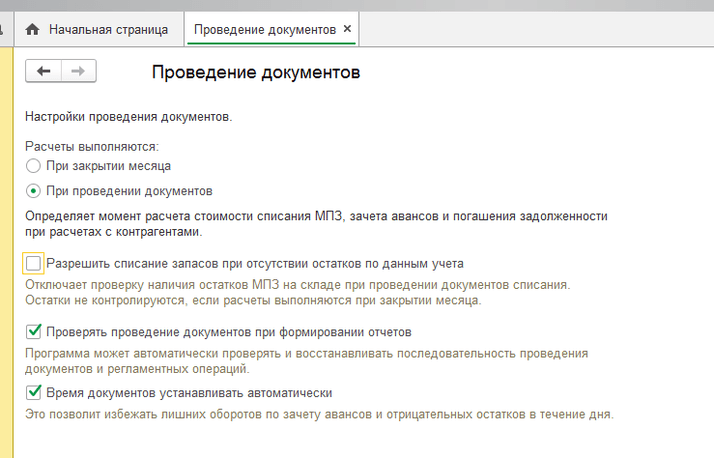Switch to the Начальная страница tab
This screenshot has width=714, height=458.
(108, 30)
